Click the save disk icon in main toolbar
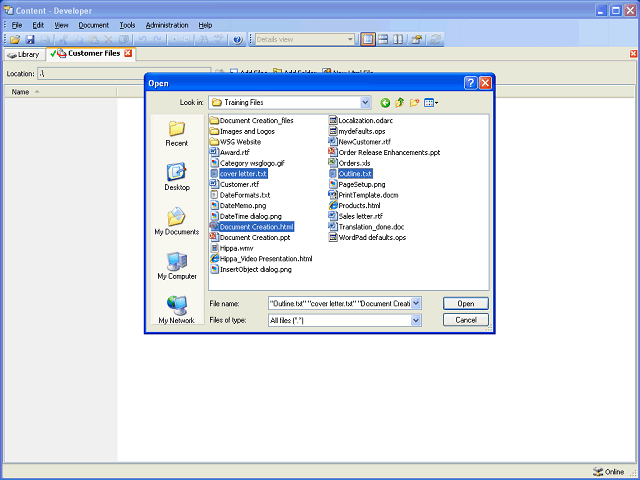This screenshot has height=480, width=640. (x=30, y=40)
